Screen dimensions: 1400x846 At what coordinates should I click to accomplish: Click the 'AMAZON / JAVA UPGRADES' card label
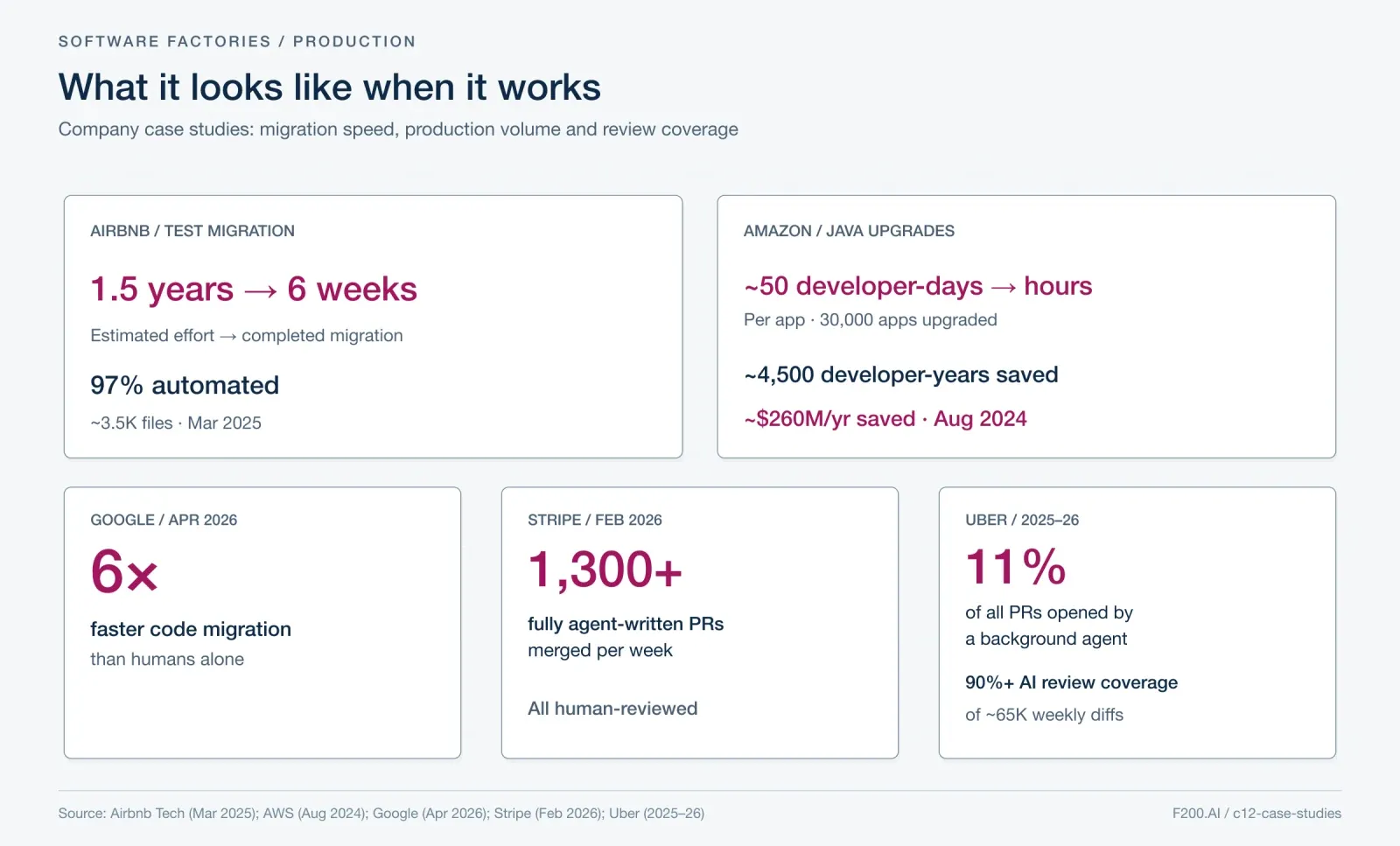(849, 231)
